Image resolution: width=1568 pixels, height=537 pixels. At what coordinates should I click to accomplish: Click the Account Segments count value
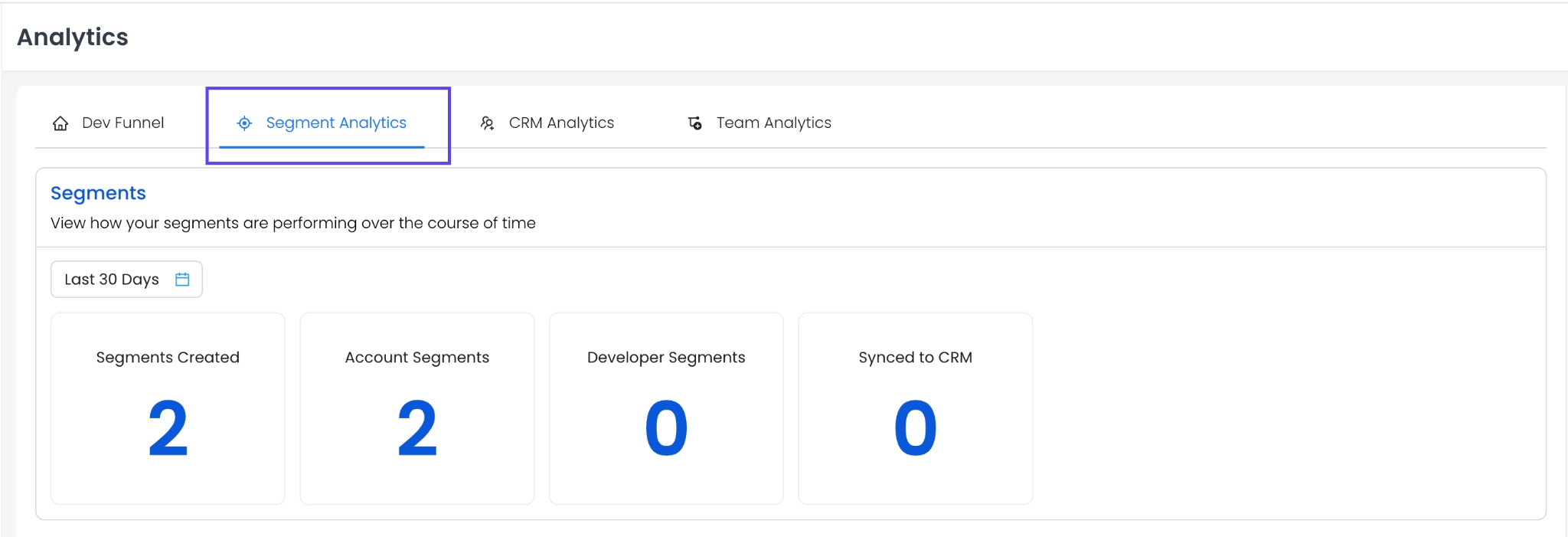[416, 428]
